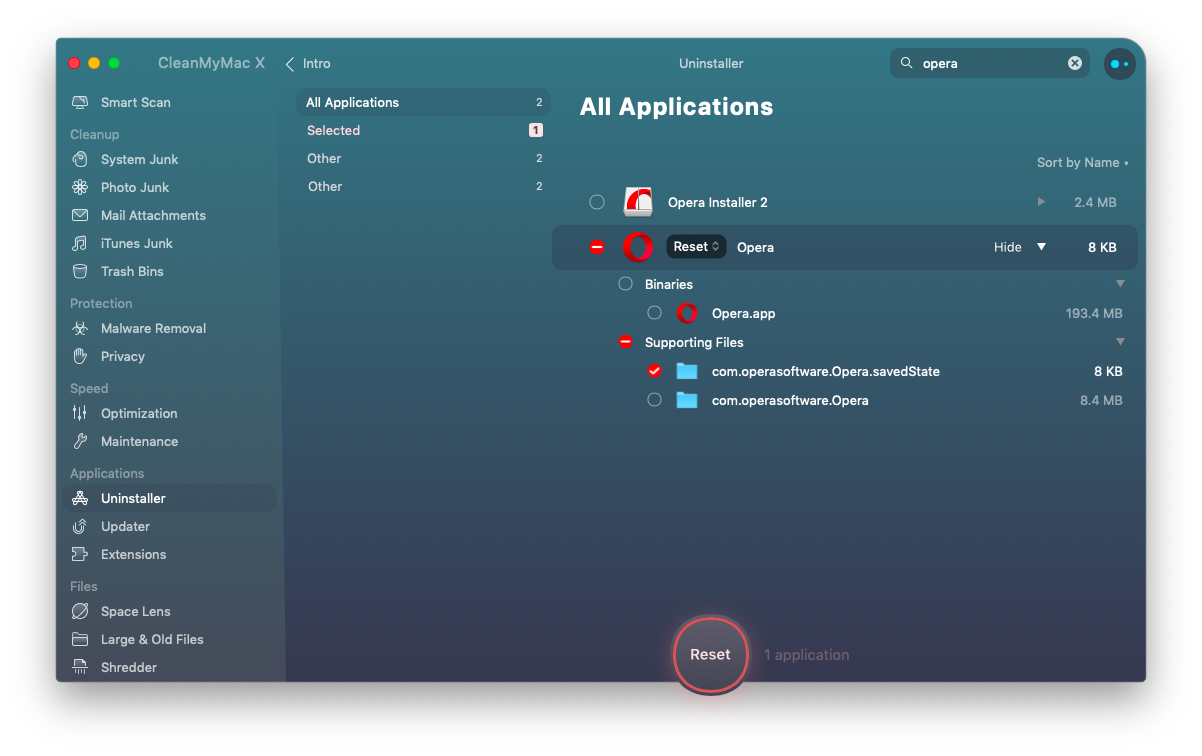Viewport: 1202px width, 756px height.
Task: Toggle the Opera application selection checkbox
Action: (597, 247)
